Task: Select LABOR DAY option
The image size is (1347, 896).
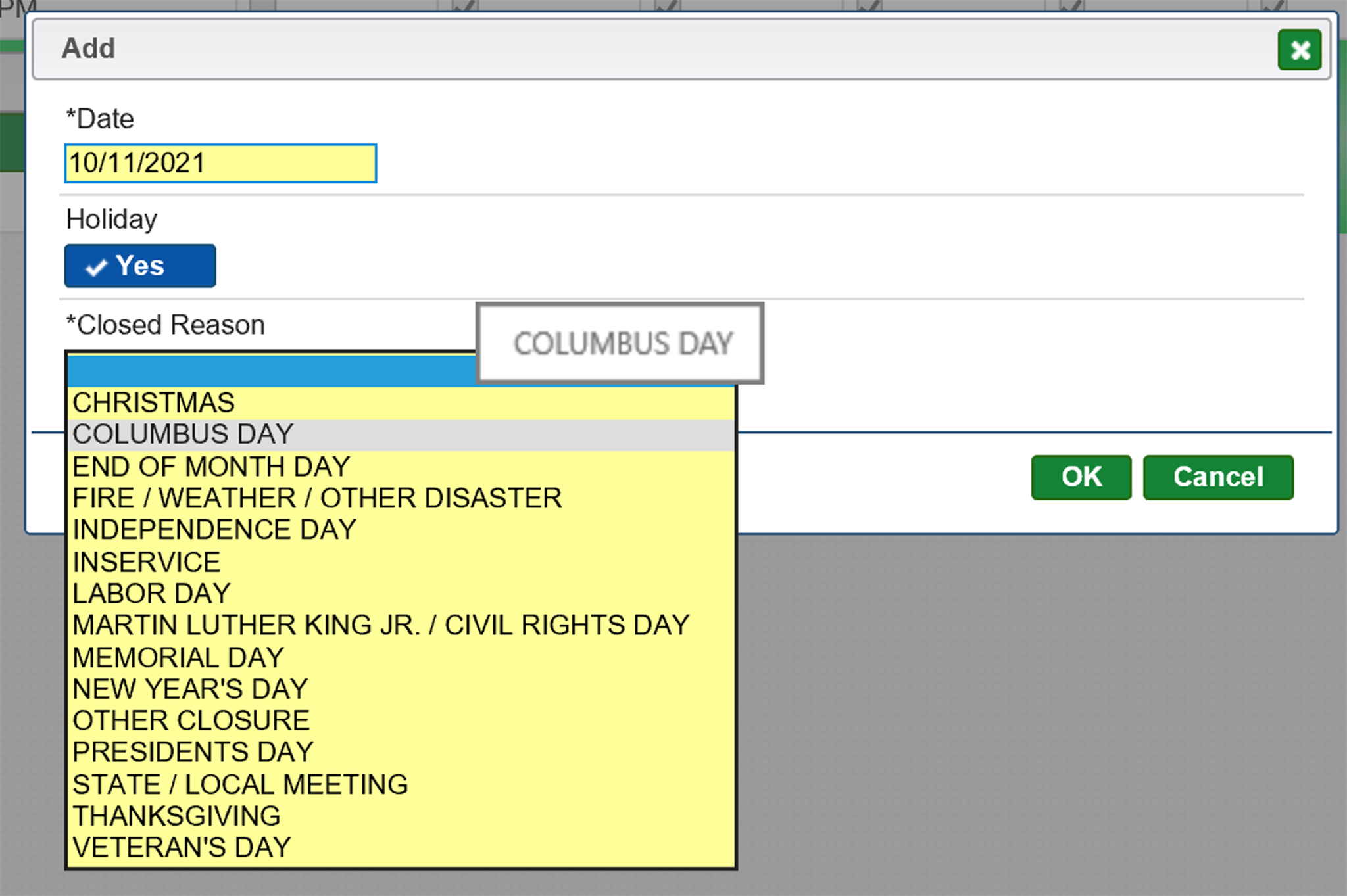Action: pyautogui.click(x=151, y=594)
